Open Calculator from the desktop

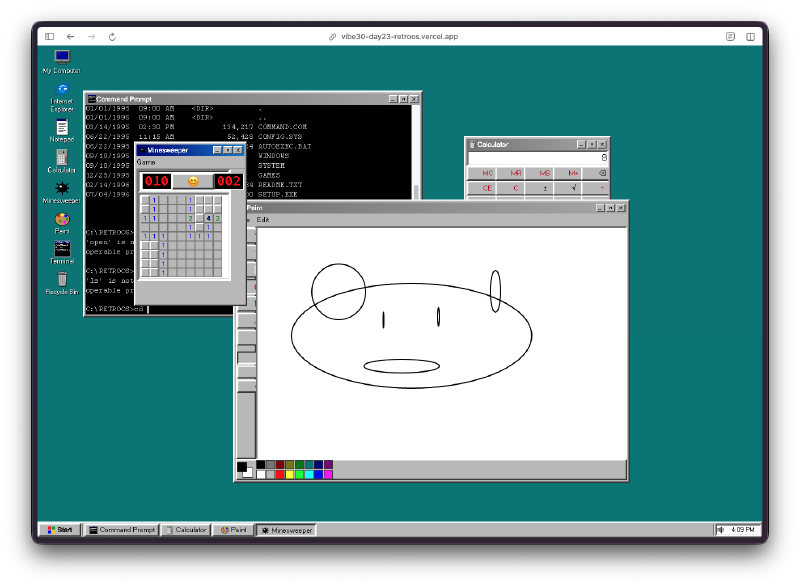[x=61, y=158]
